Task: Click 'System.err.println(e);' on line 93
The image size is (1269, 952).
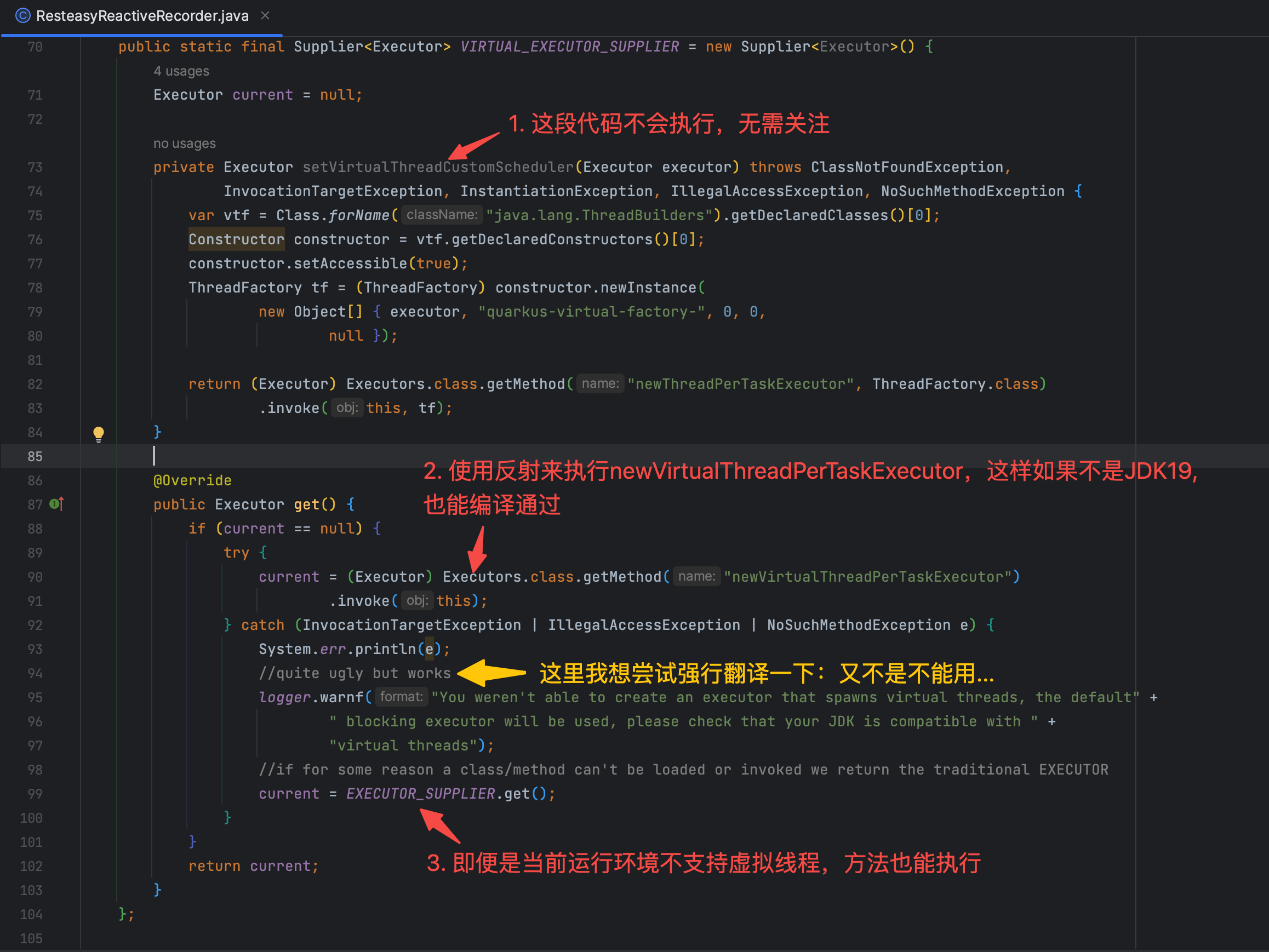Action: [x=355, y=649]
